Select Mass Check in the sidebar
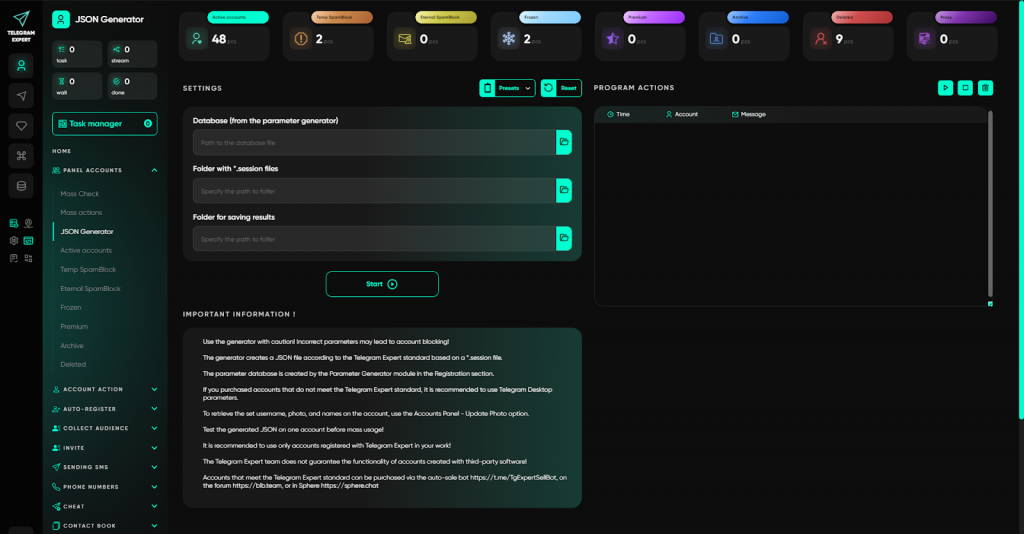Image resolution: width=1024 pixels, height=534 pixels. (80, 194)
